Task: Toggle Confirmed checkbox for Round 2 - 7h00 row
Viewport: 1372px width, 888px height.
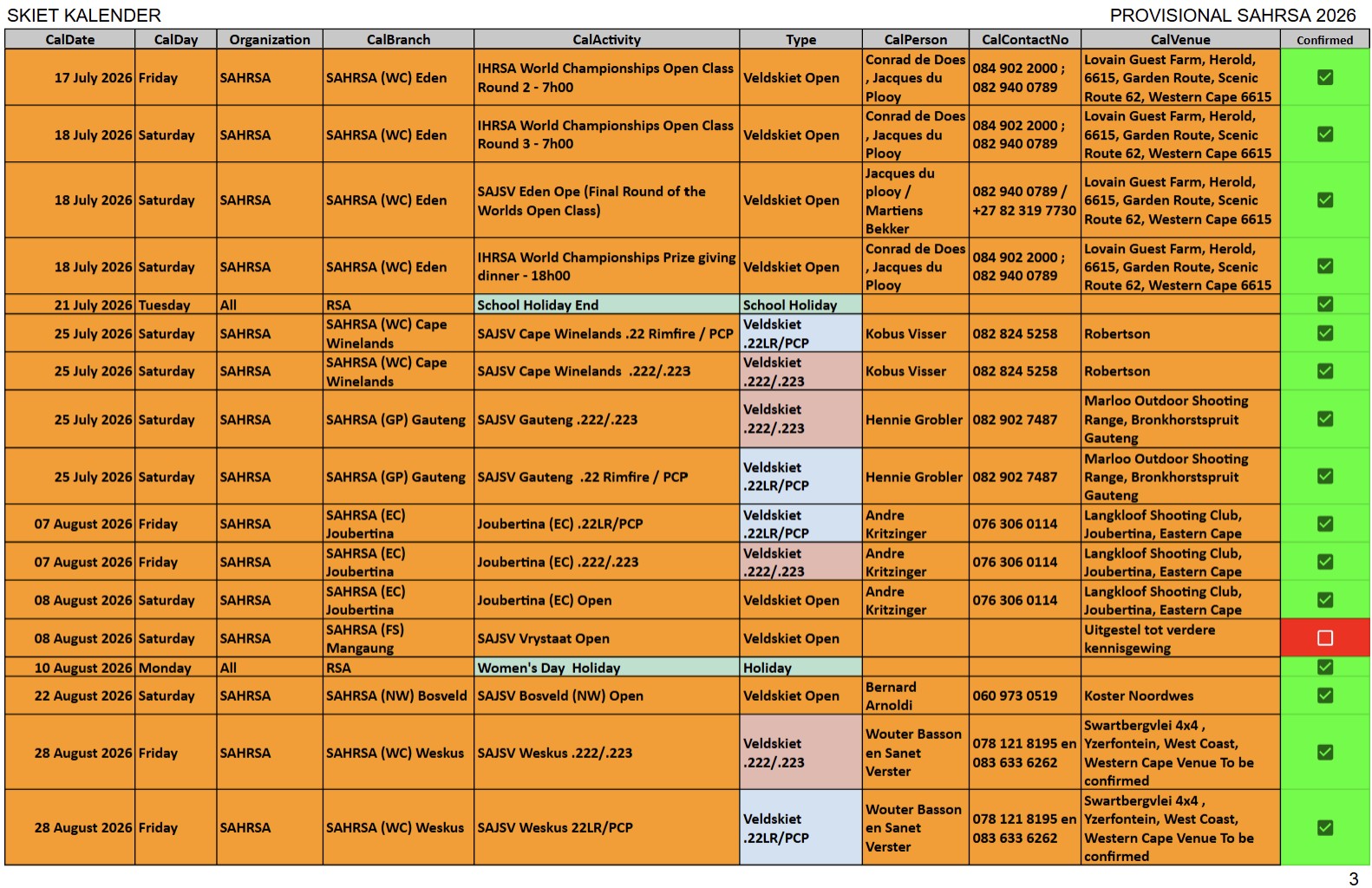Action: (1324, 77)
